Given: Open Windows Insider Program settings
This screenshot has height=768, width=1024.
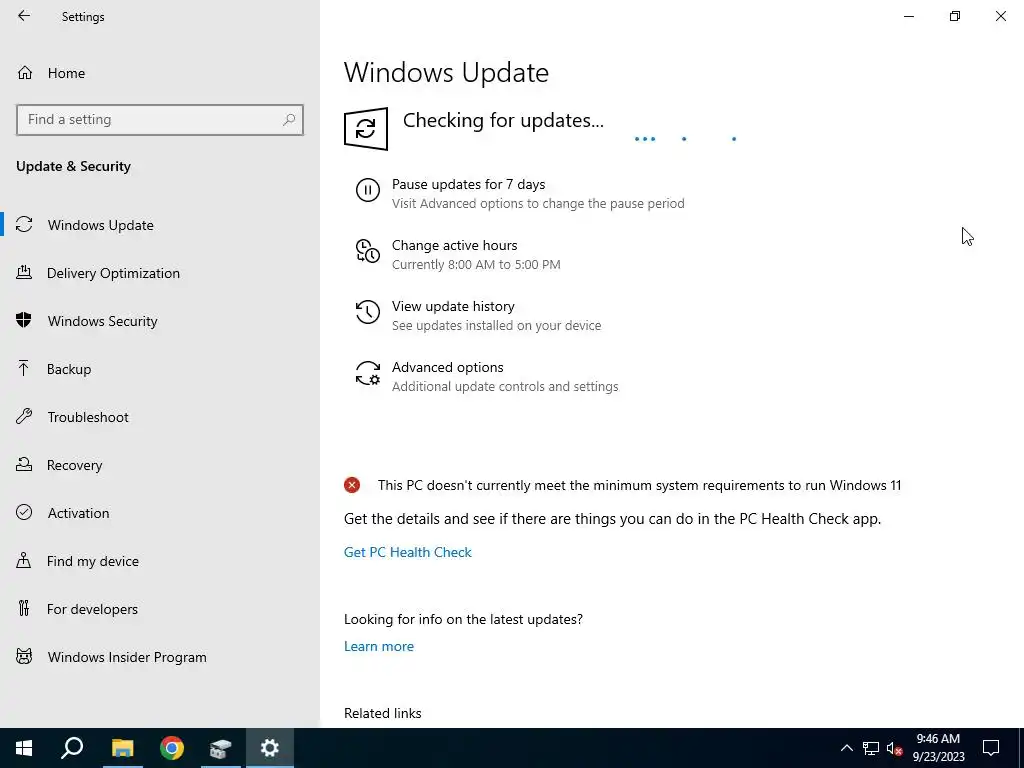Looking at the screenshot, I should click(127, 657).
